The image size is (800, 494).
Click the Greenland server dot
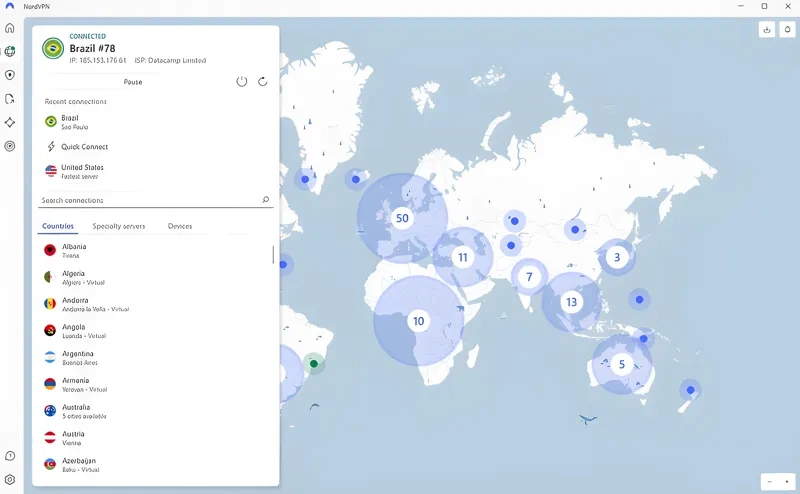tap(305, 179)
